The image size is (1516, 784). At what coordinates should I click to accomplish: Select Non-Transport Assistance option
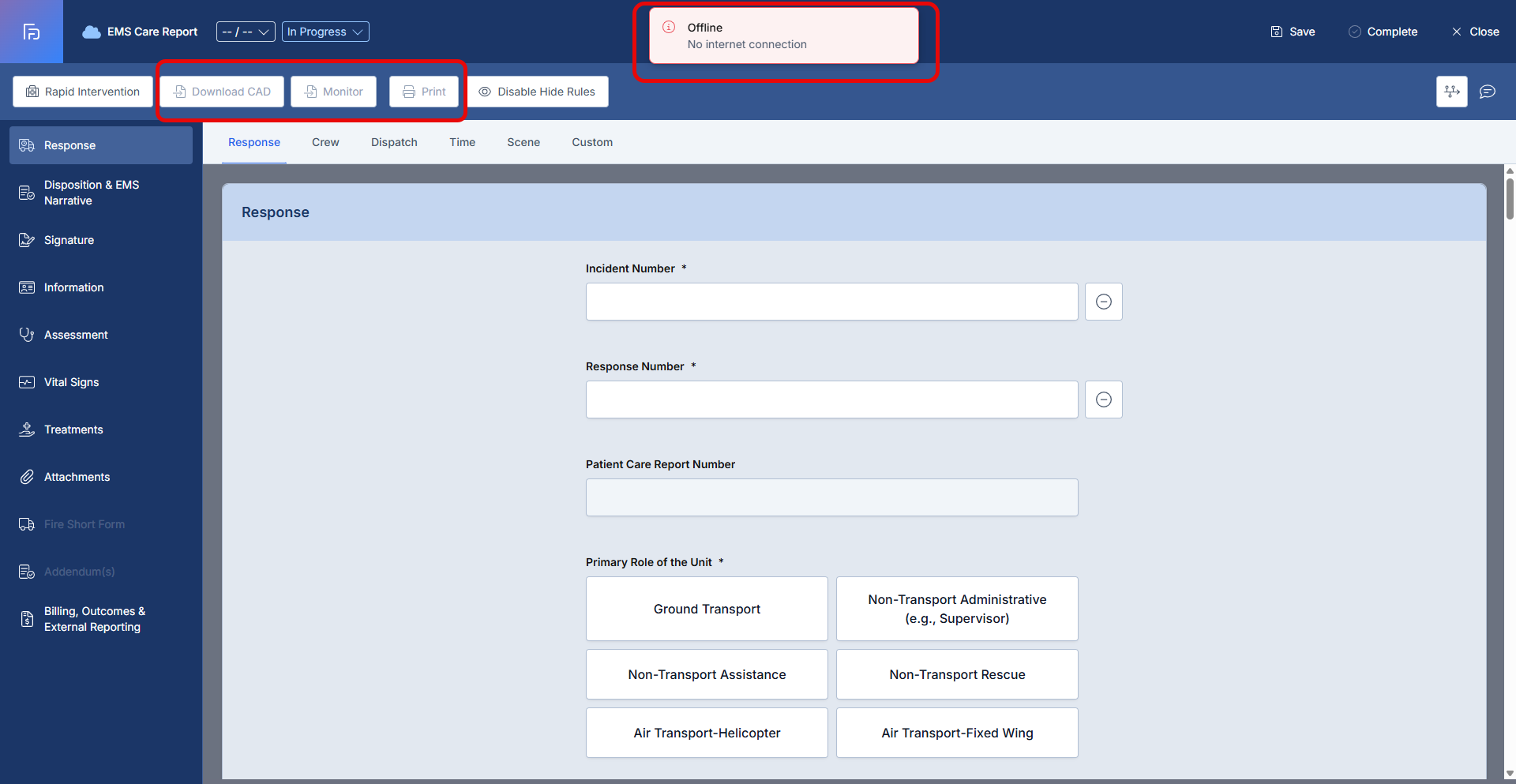[x=707, y=674]
